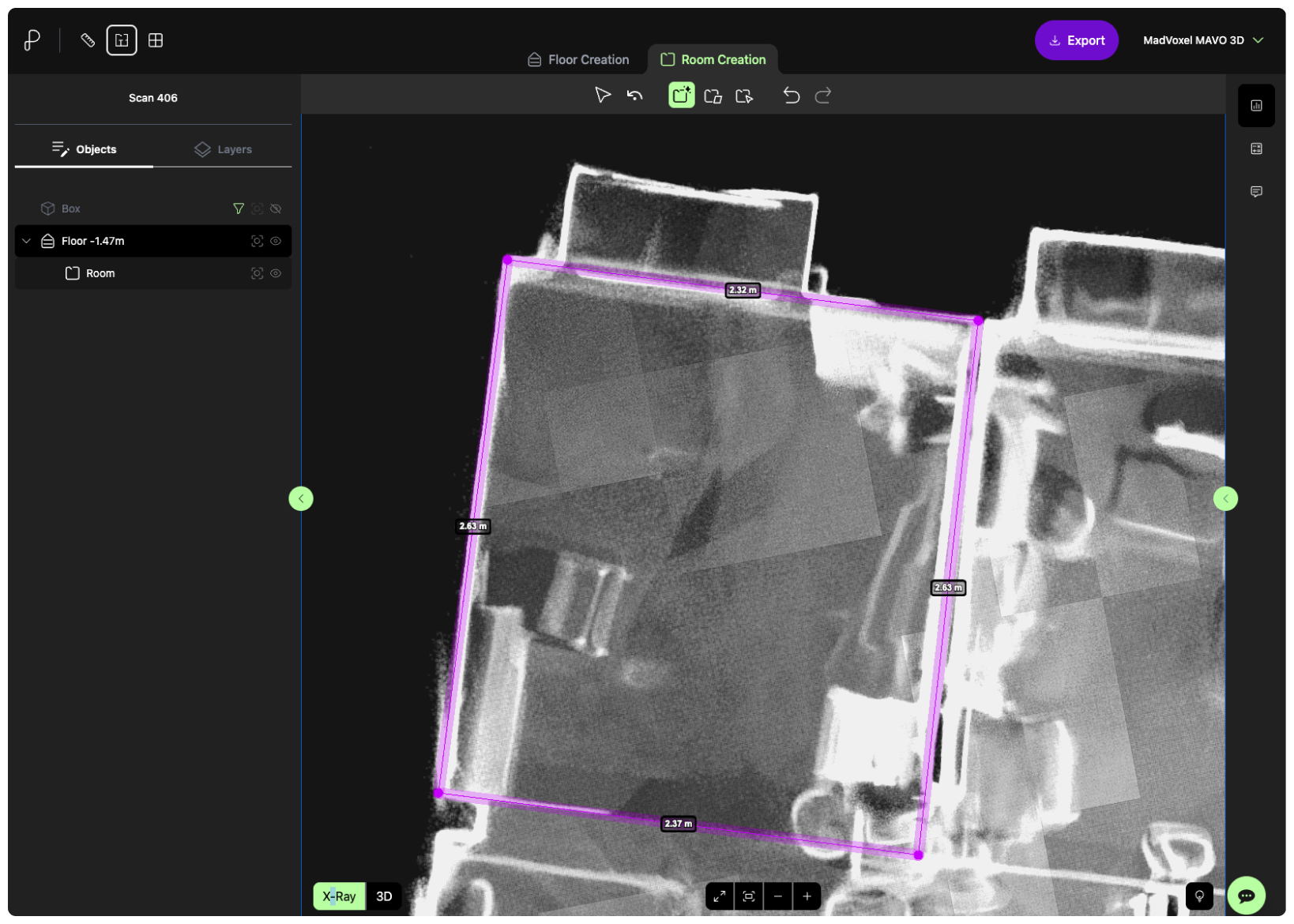The height and width of the screenshot is (924, 1294).
Task: Open the chat support bubble
Action: (x=1246, y=896)
